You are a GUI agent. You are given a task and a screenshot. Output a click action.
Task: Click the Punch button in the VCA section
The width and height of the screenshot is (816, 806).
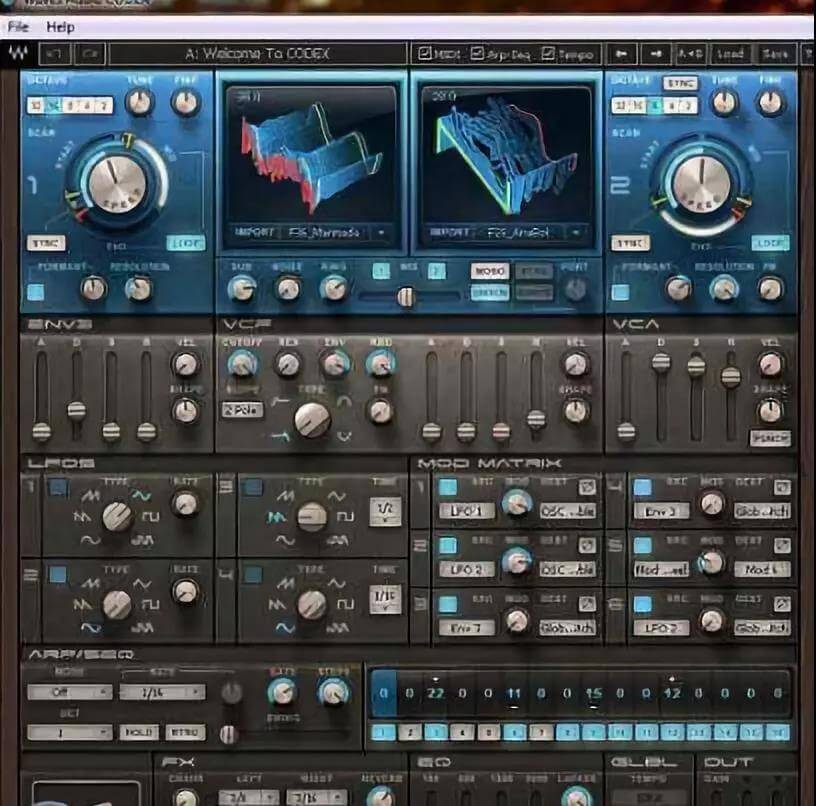coord(770,438)
